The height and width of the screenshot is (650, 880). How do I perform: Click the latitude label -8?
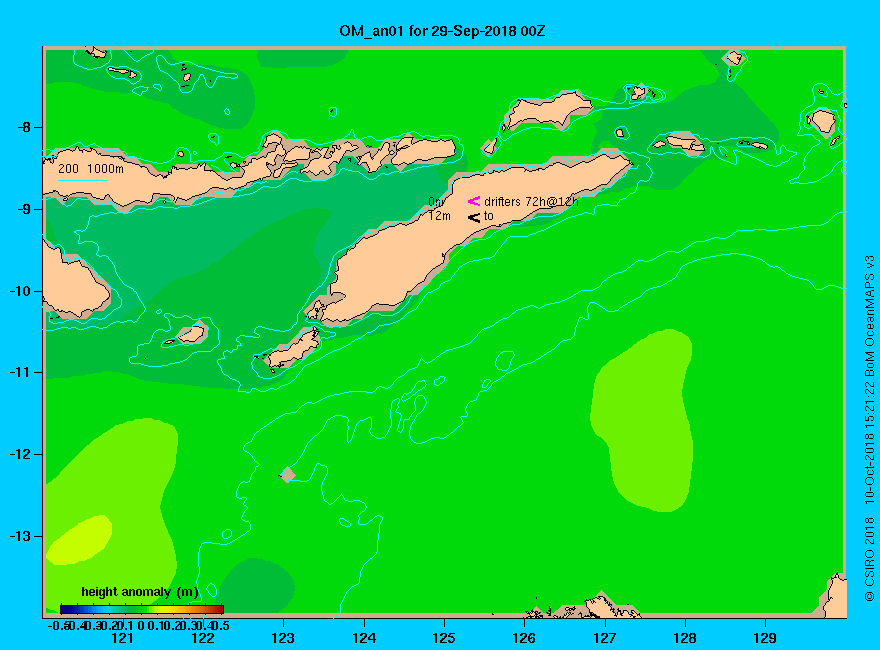(23, 127)
